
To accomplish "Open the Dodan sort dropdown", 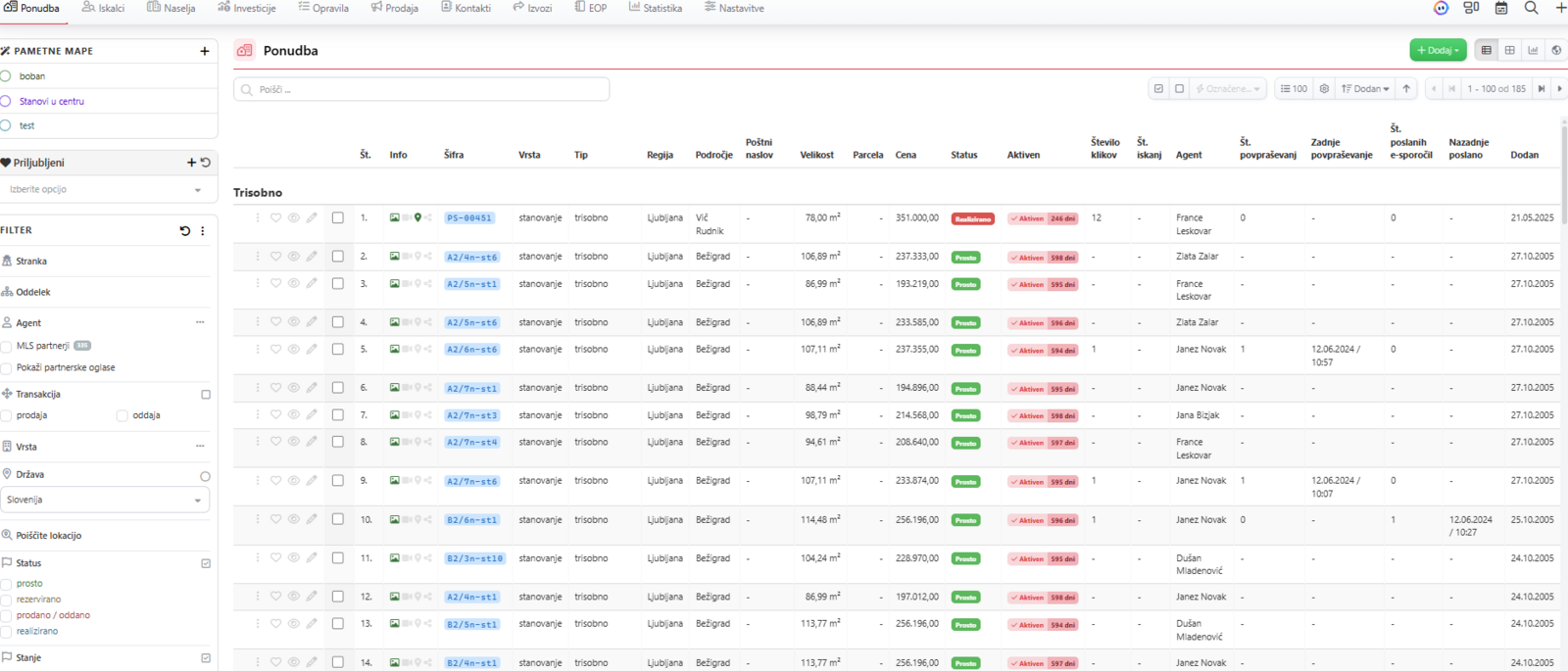I will pyautogui.click(x=1365, y=89).
